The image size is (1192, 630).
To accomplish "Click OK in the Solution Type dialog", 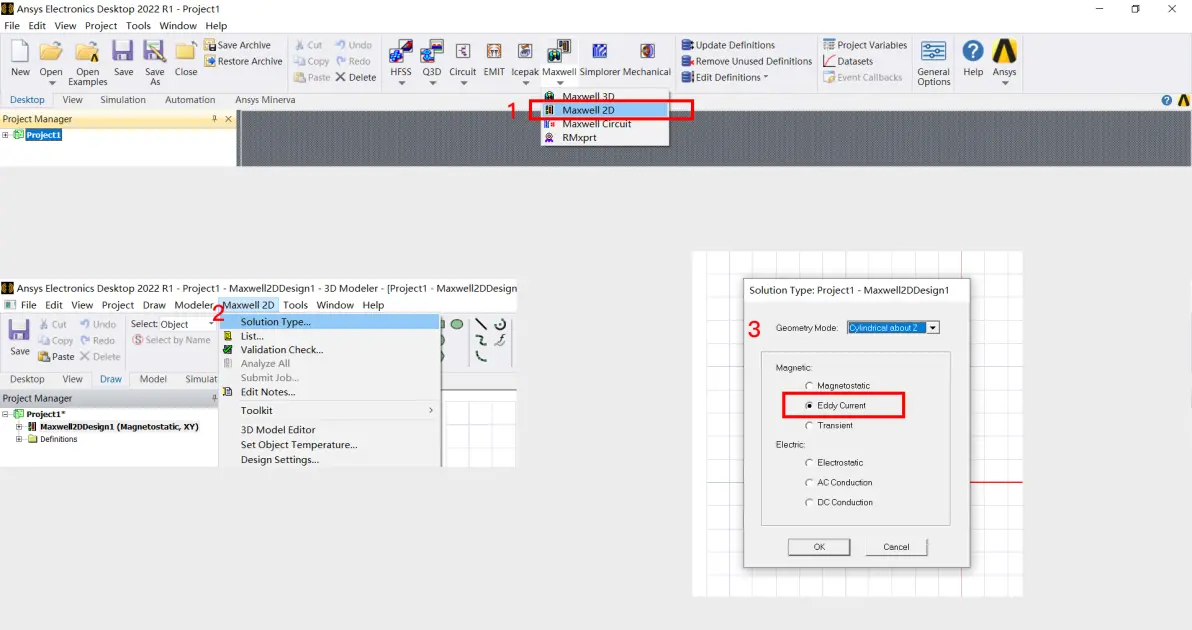I will point(819,547).
